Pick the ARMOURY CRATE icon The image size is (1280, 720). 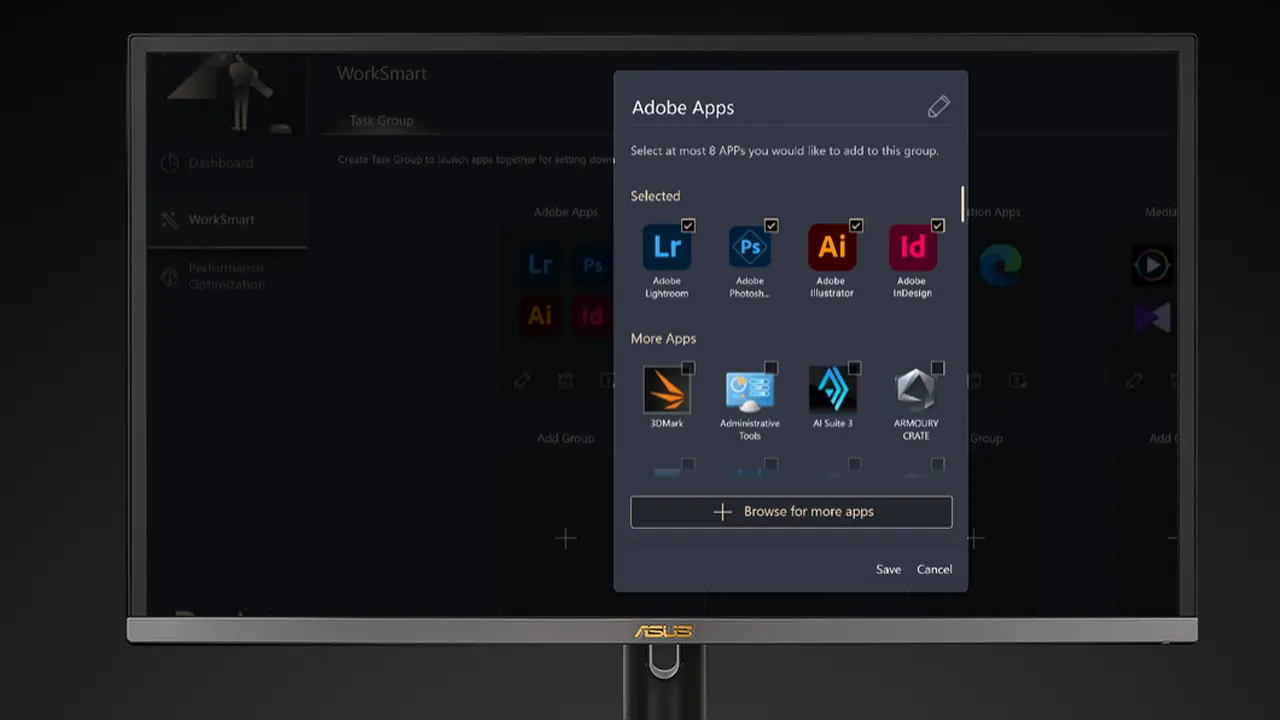pos(915,390)
